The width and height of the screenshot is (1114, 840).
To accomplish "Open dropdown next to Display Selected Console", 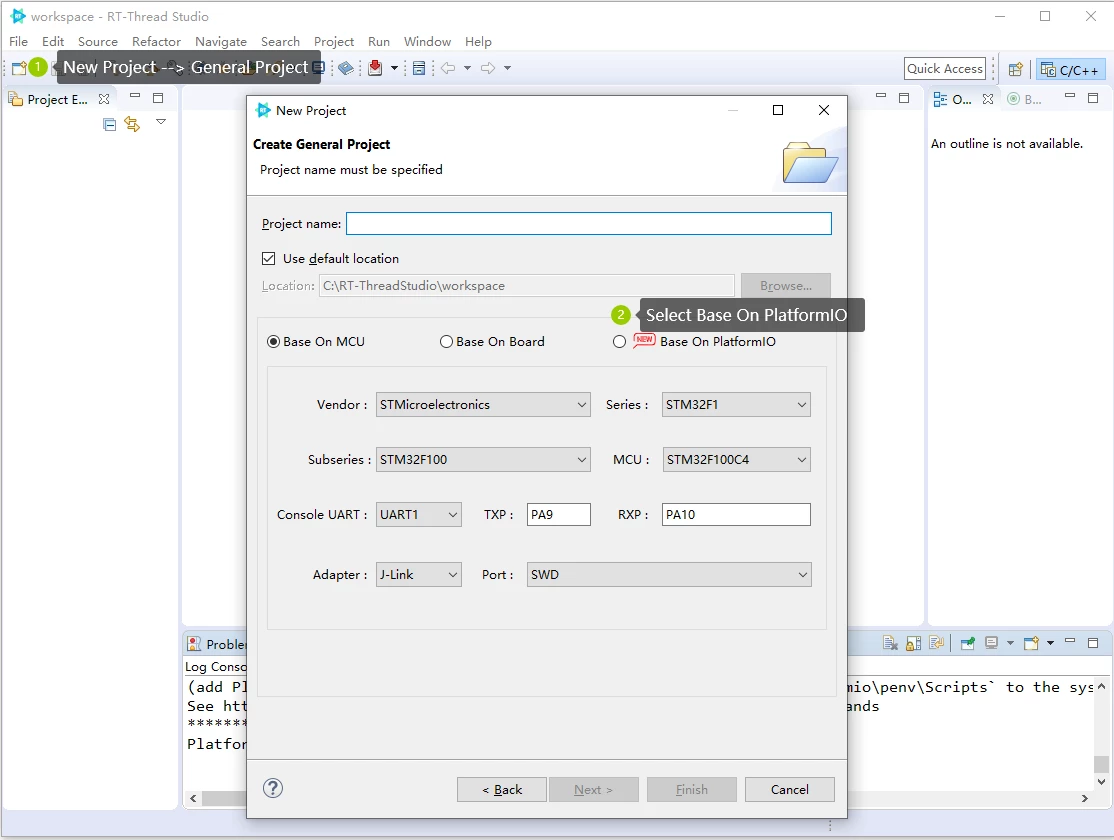I will [1010, 643].
